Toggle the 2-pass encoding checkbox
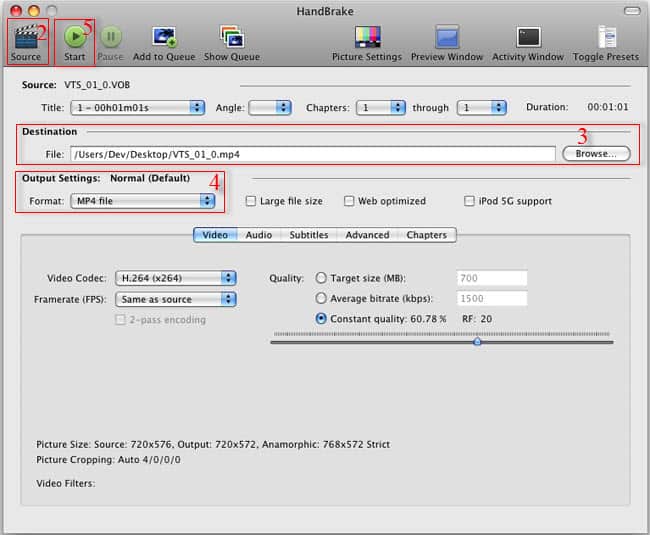650x535 pixels. click(x=120, y=320)
